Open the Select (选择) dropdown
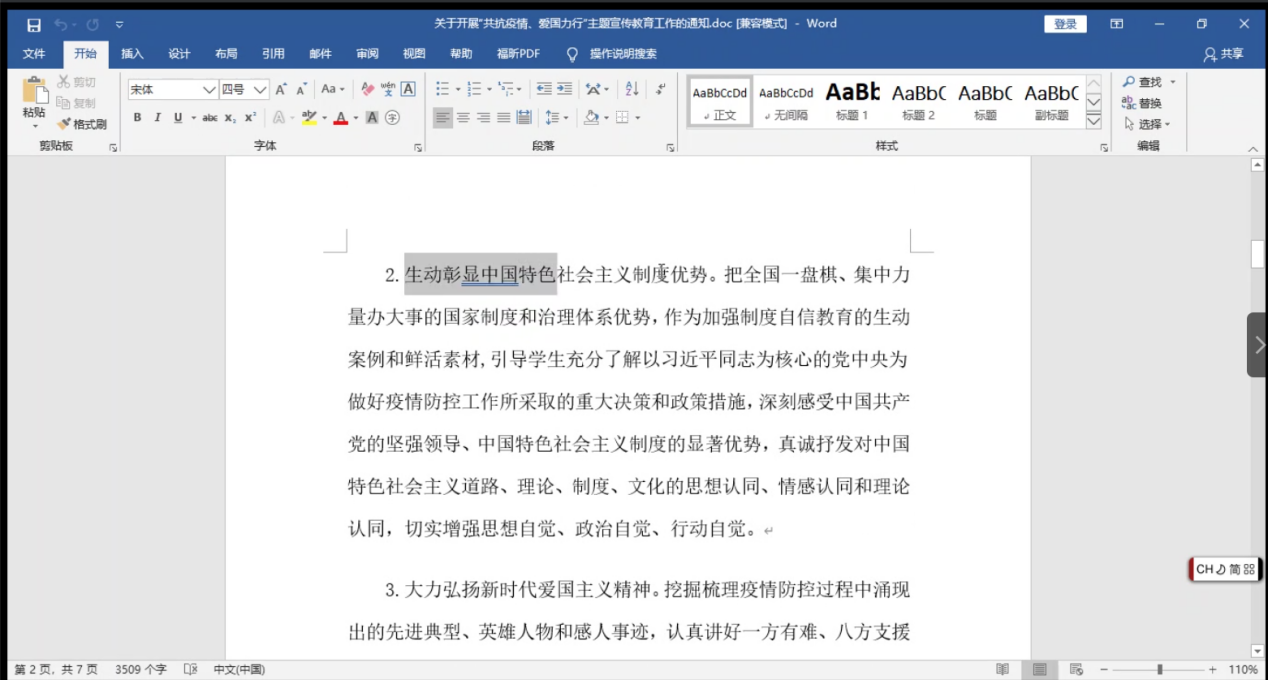The width and height of the screenshot is (1268, 680). tap(1146, 124)
